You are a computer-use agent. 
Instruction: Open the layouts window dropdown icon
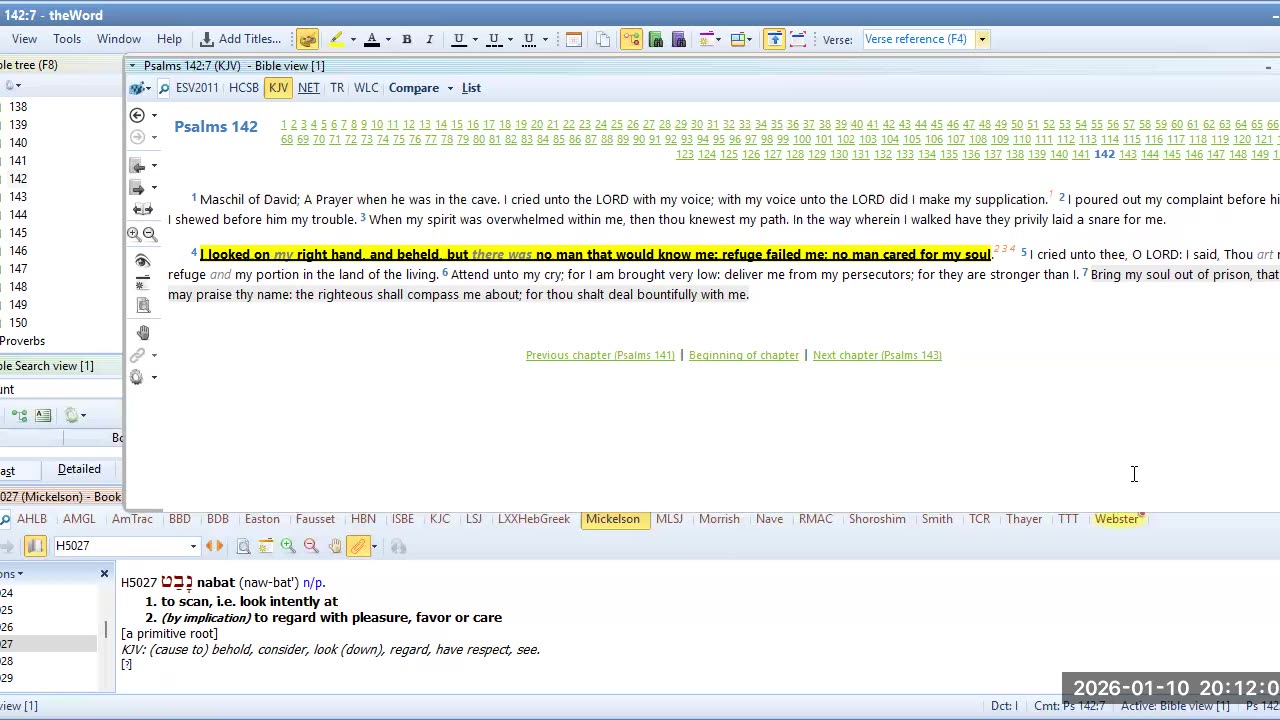741,39
